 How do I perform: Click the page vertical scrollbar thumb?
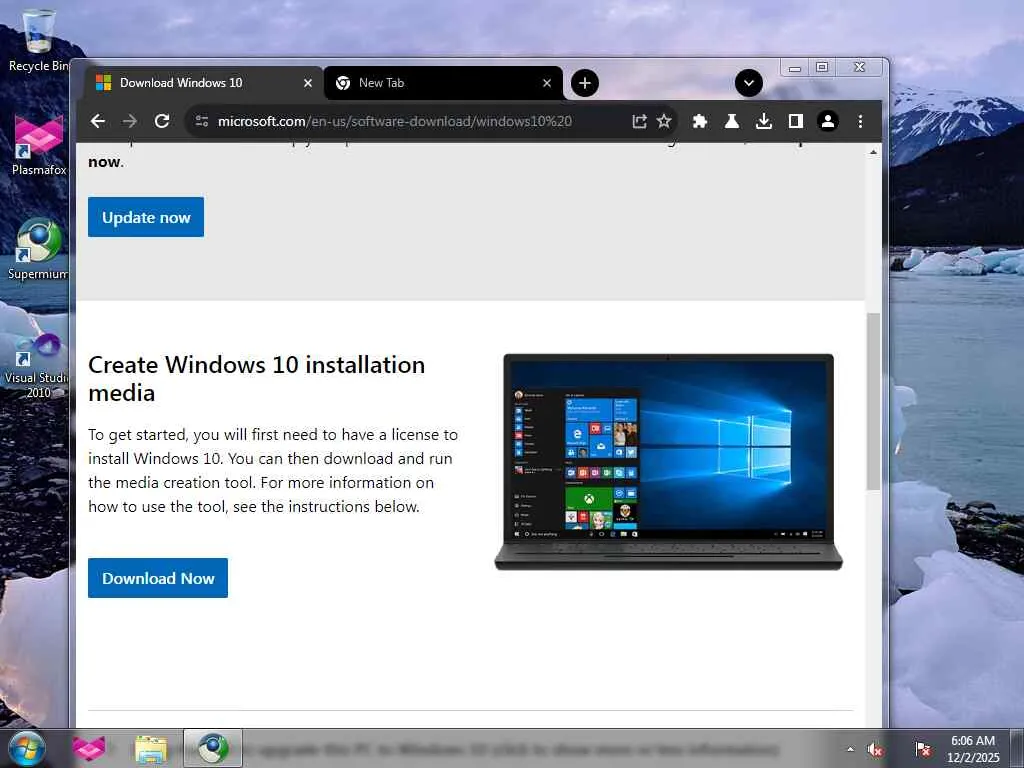point(873,401)
